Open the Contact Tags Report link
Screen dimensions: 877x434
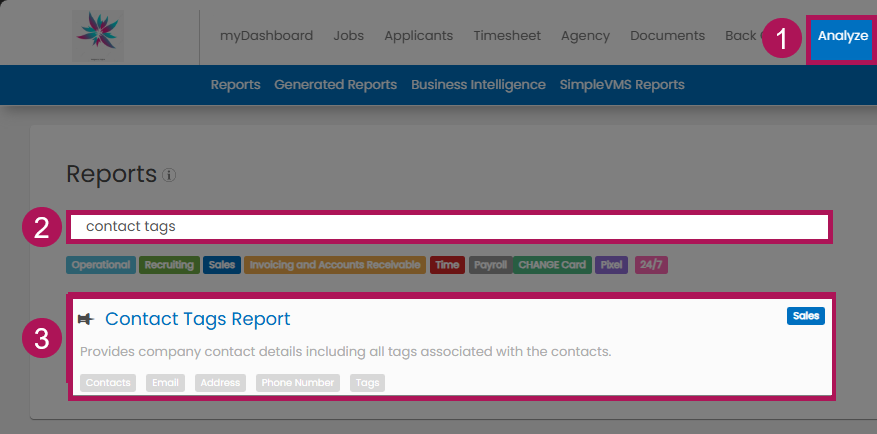click(197, 319)
